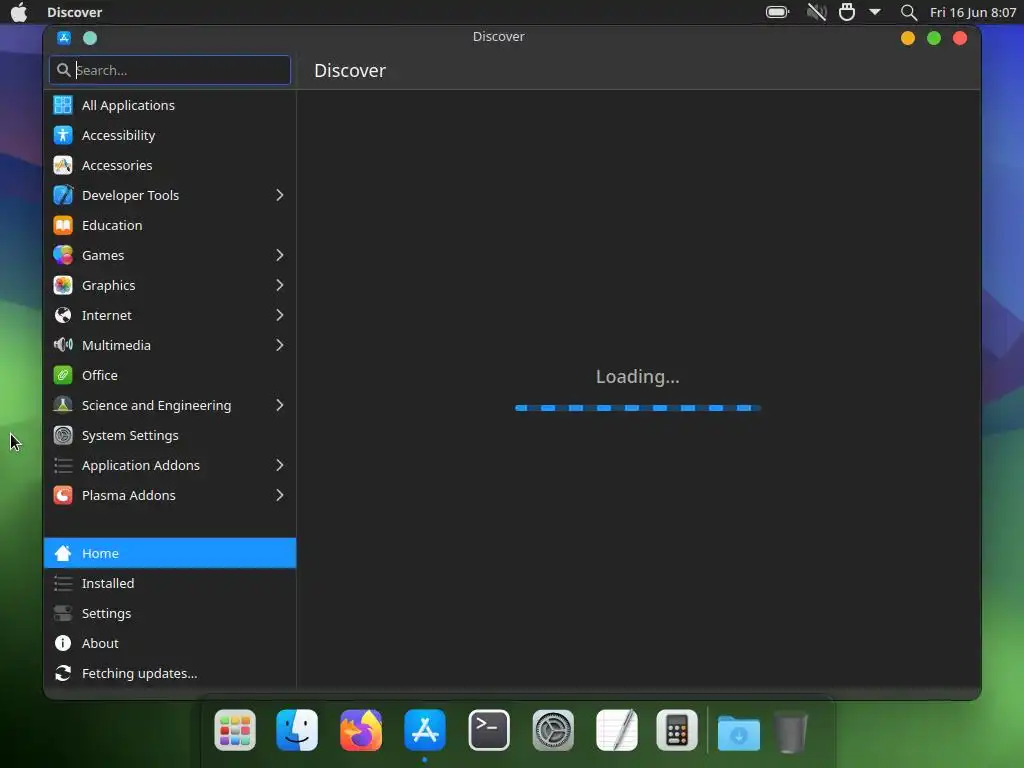Screen dimensions: 1024x768
Task: Open the Terminal from the dock
Action: click(489, 730)
